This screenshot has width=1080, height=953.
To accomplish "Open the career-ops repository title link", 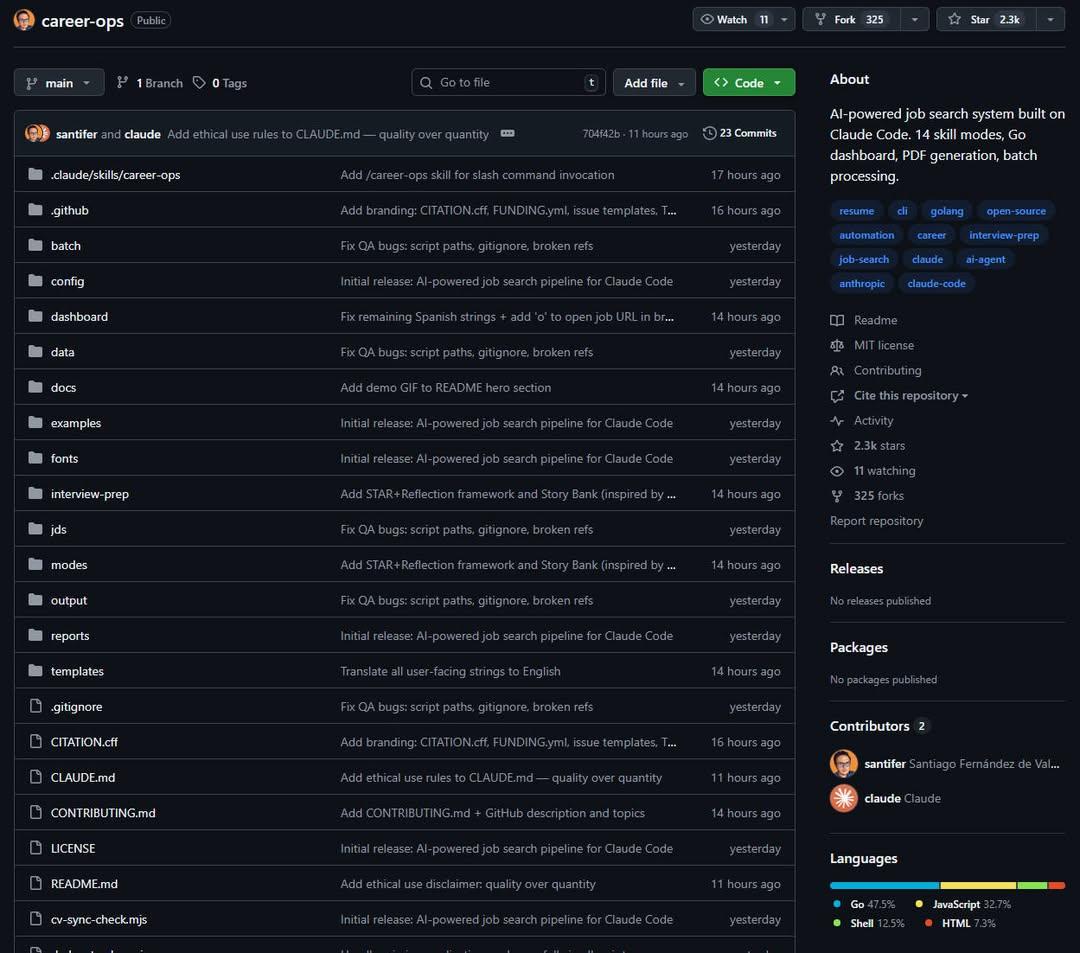I will 83,21.
